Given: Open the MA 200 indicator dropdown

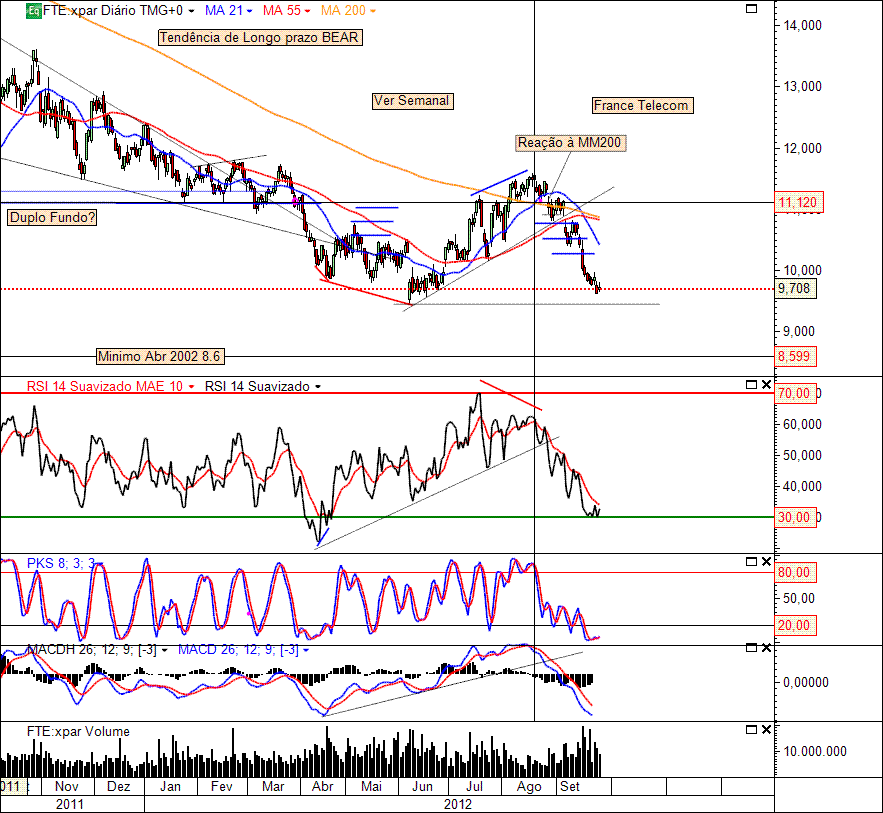Looking at the screenshot, I should (373, 11).
